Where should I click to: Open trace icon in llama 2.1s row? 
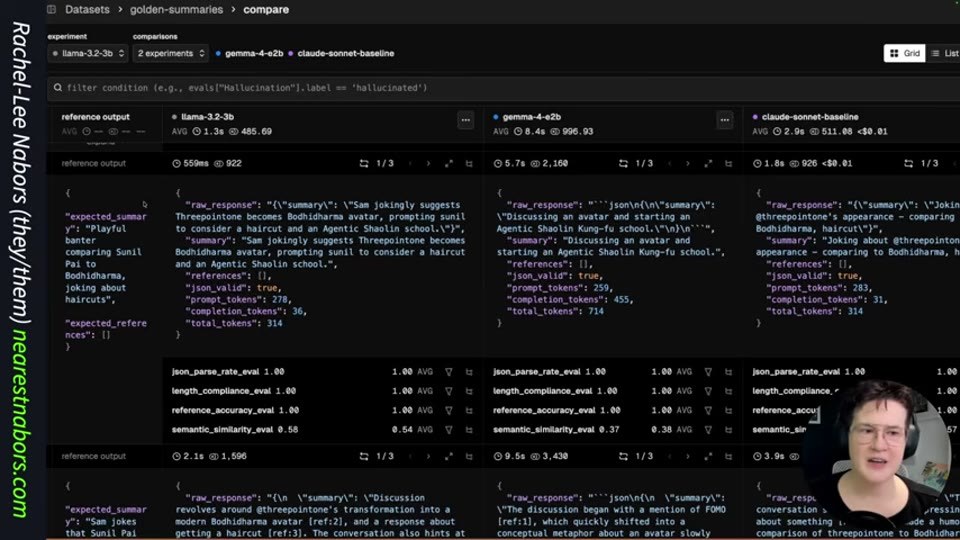coord(469,456)
